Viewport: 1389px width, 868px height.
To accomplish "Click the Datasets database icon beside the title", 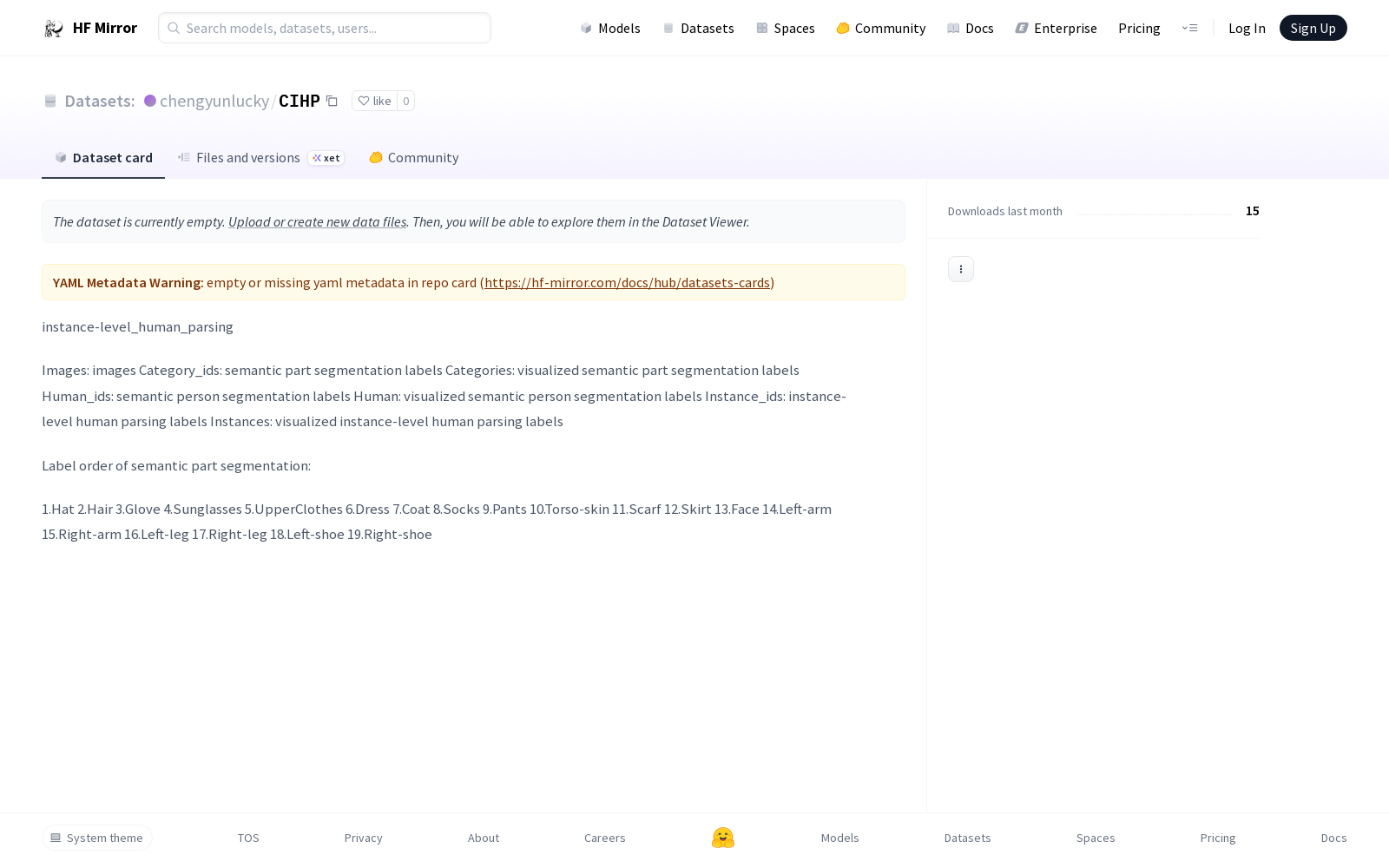I will 50,101.
